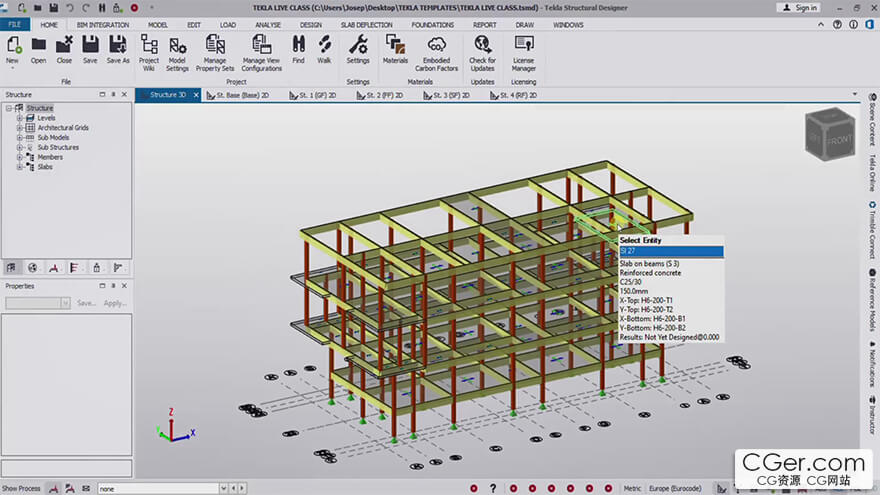Open the Materials dialog
This screenshot has width=880, height=495.
pyautogui.click(x=395, y=45)
